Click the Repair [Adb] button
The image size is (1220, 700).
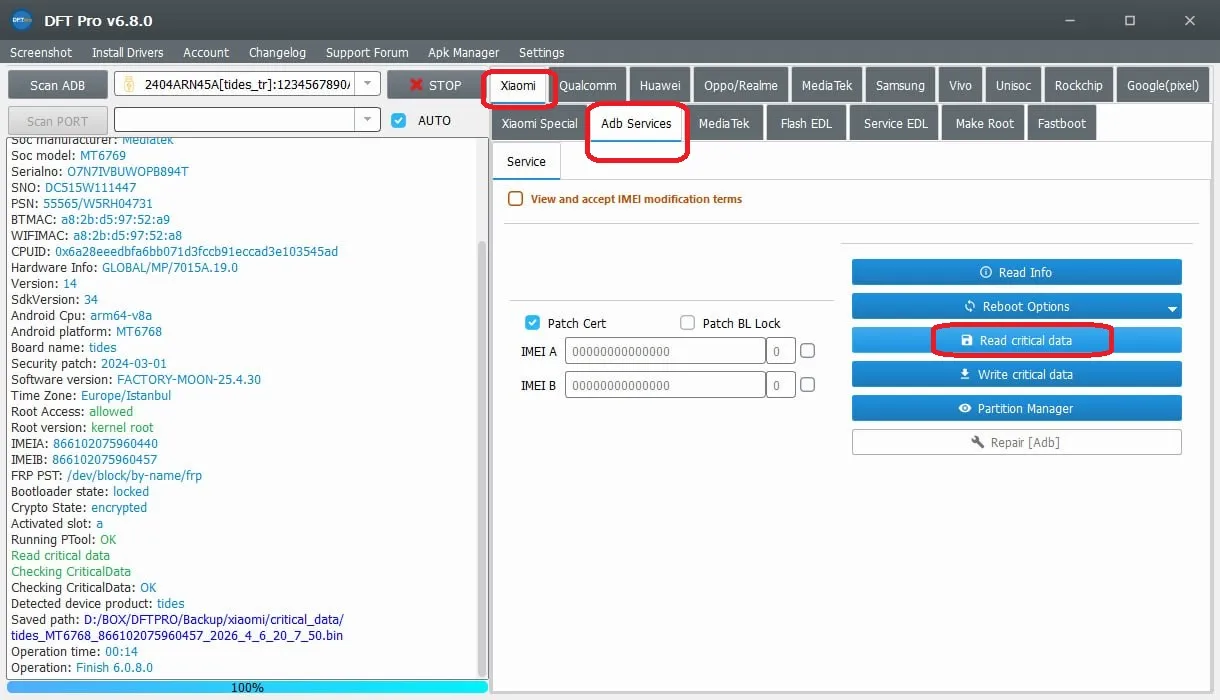[x=1016, y=442]
